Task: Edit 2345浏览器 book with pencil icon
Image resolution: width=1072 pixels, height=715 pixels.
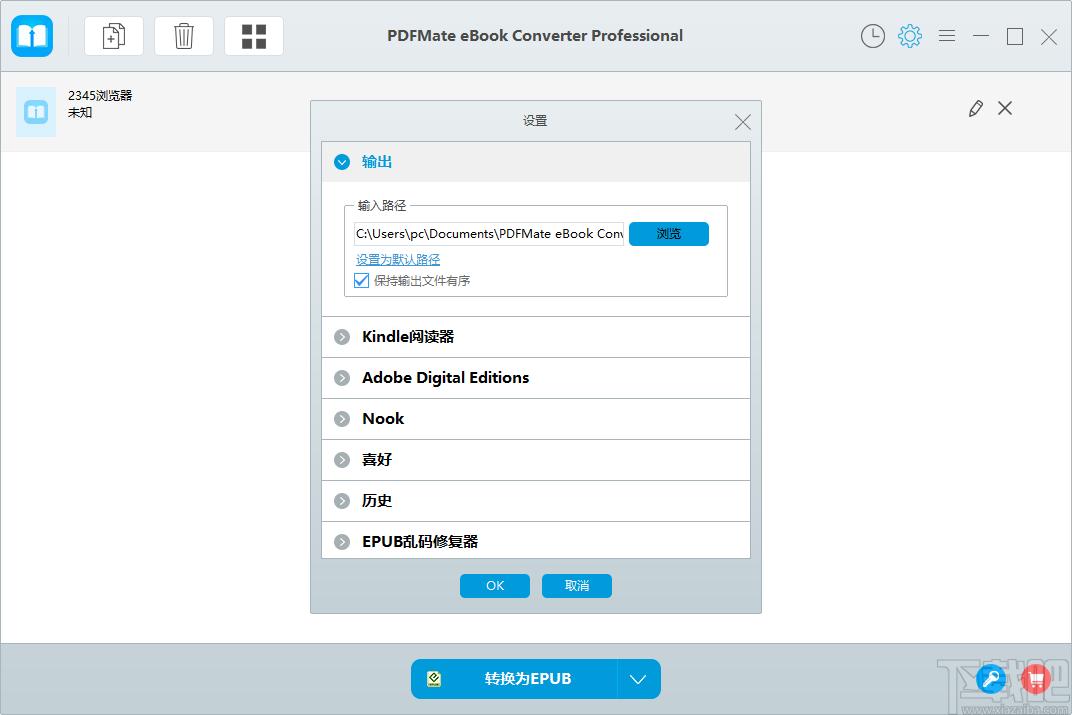Action: (976, 108)
